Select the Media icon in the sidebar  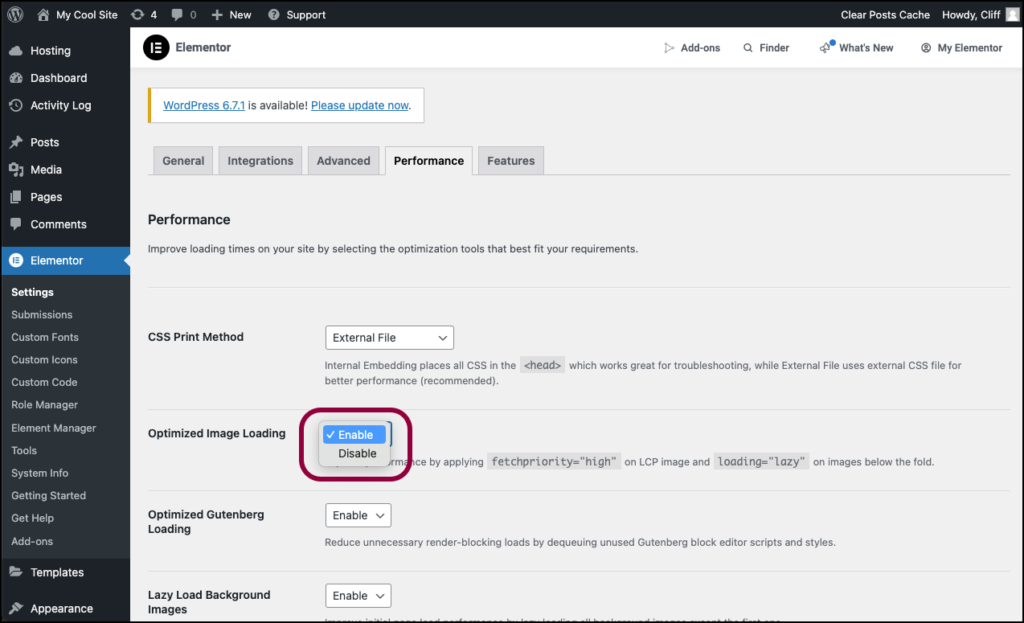click(14, 169)
